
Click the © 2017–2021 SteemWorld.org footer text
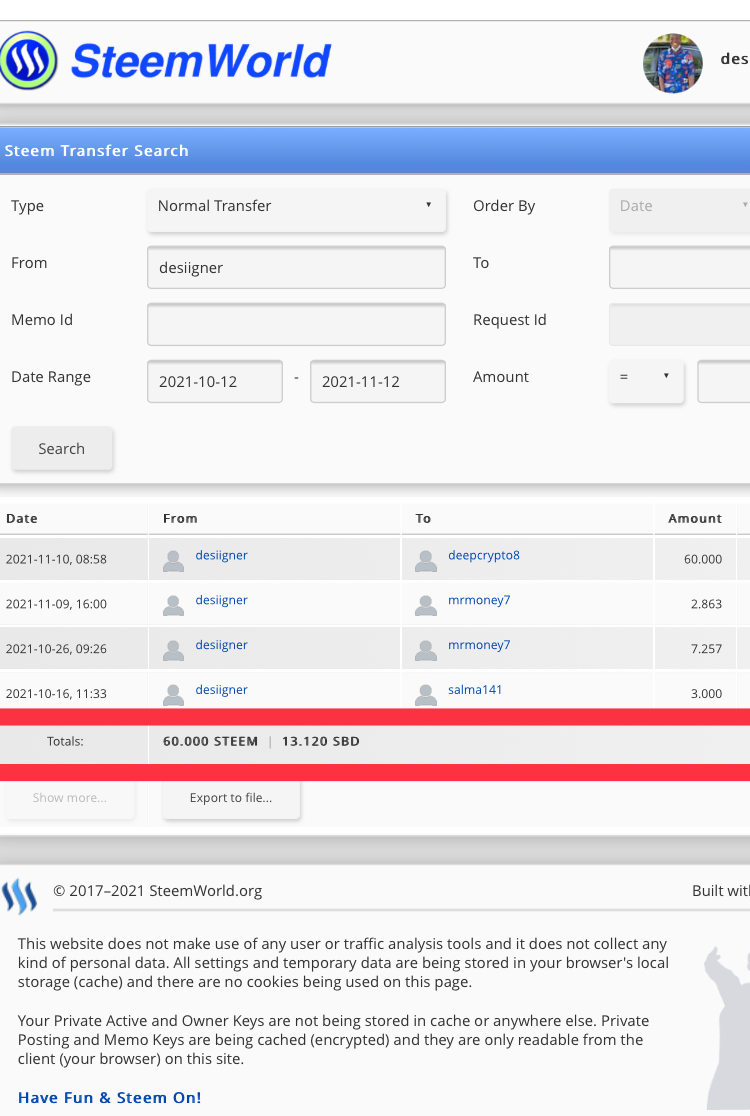pos(158,891)
